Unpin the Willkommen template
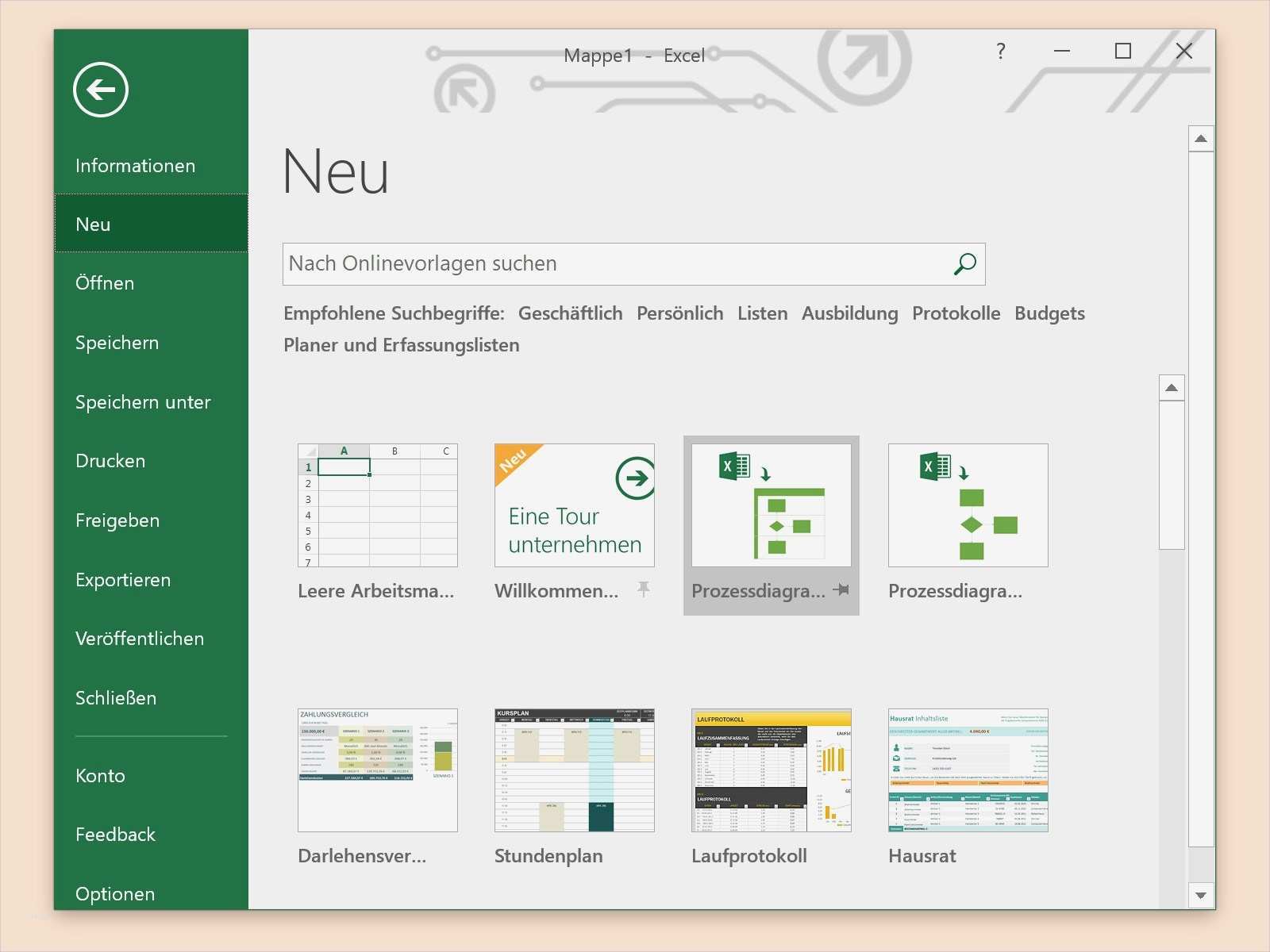Screen dimensions: 1270x952 [645, 590]
